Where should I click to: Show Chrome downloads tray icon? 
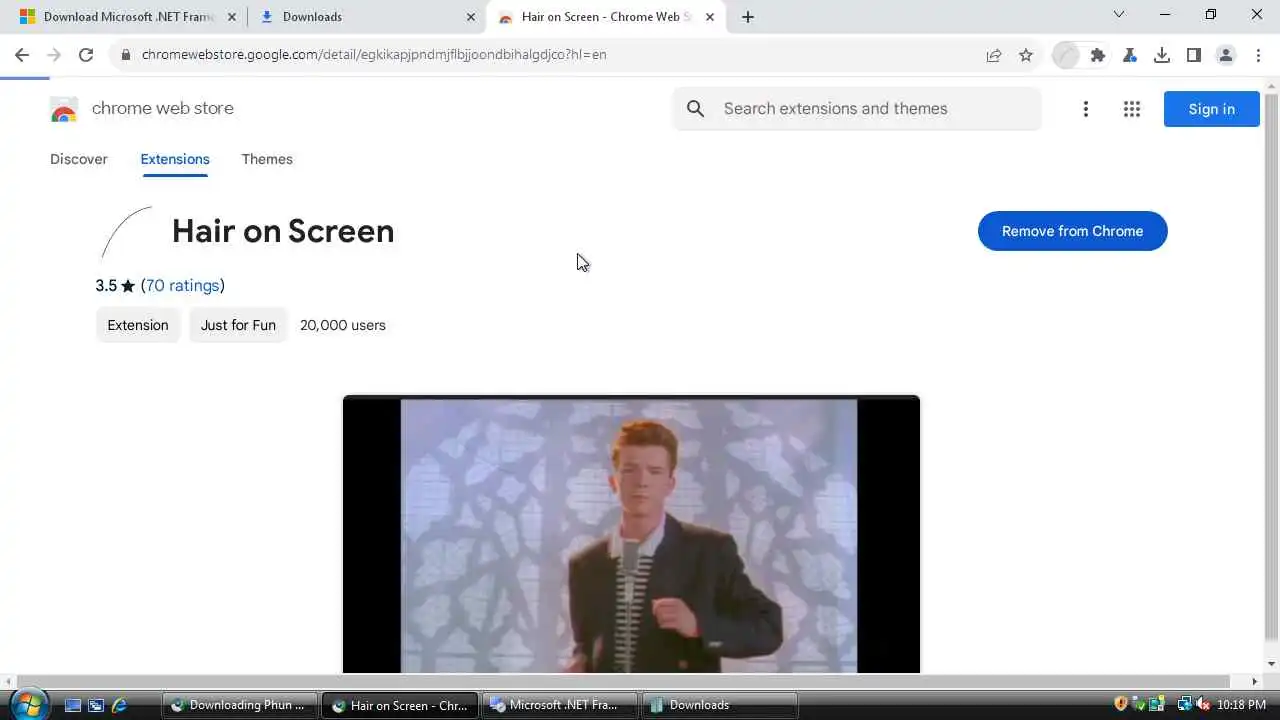point(1162,55)
